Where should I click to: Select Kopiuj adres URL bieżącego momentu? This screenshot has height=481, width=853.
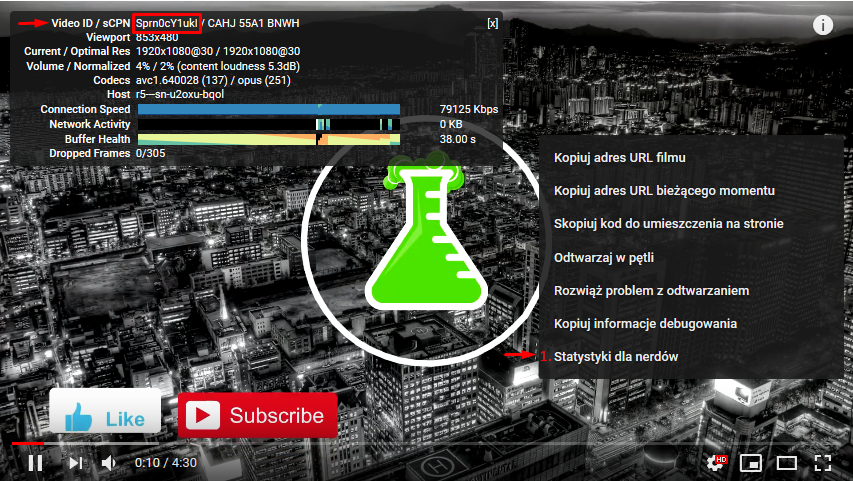click(664, 191)
